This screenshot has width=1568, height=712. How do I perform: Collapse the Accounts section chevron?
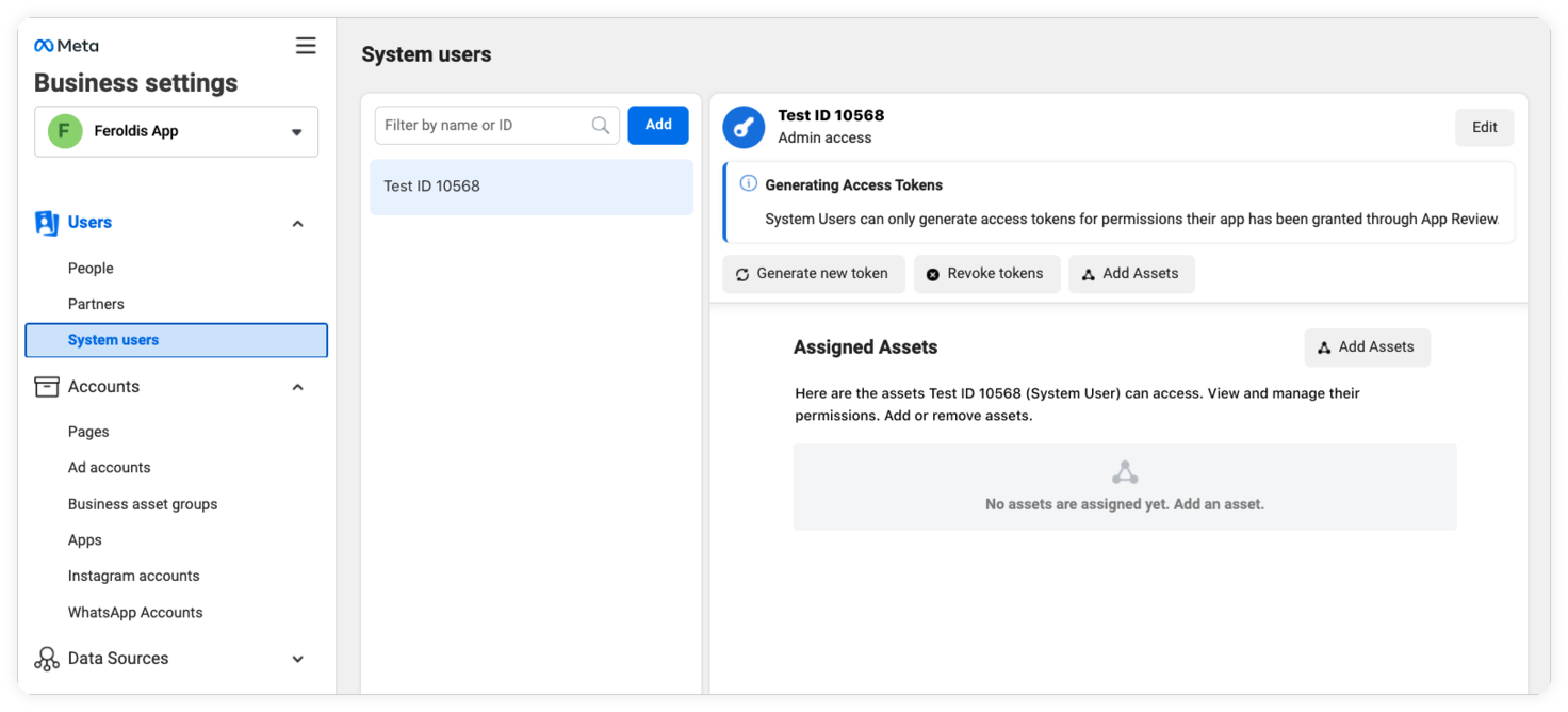(298, 387)
